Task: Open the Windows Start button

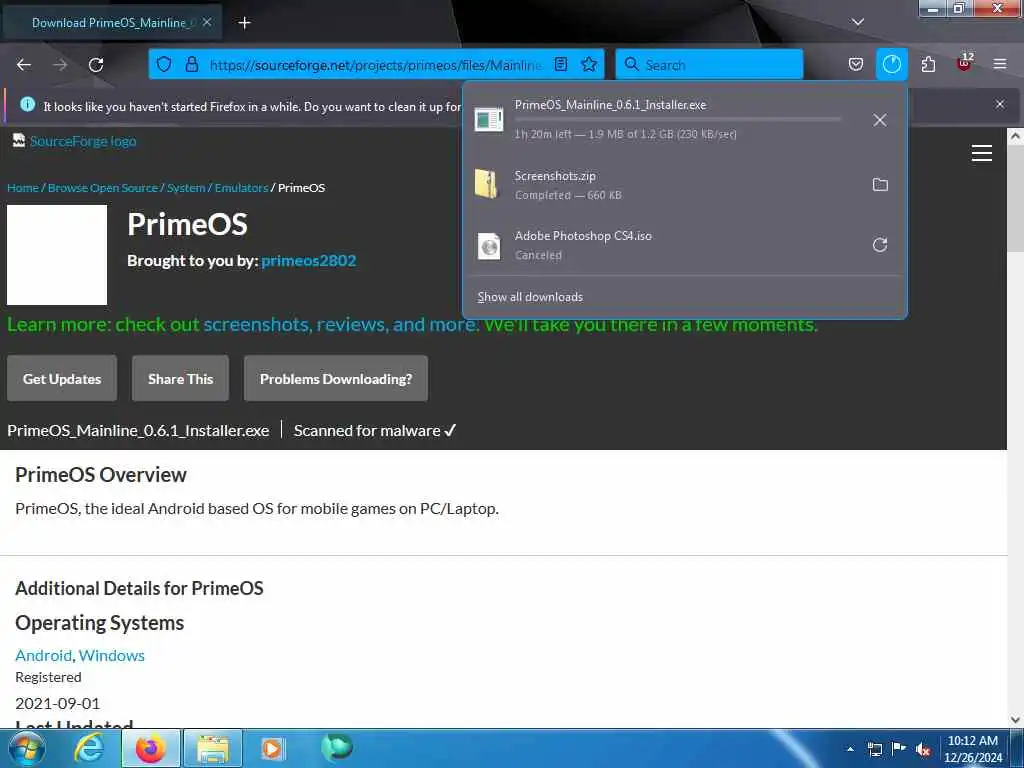Action: (x=27, y=748)
